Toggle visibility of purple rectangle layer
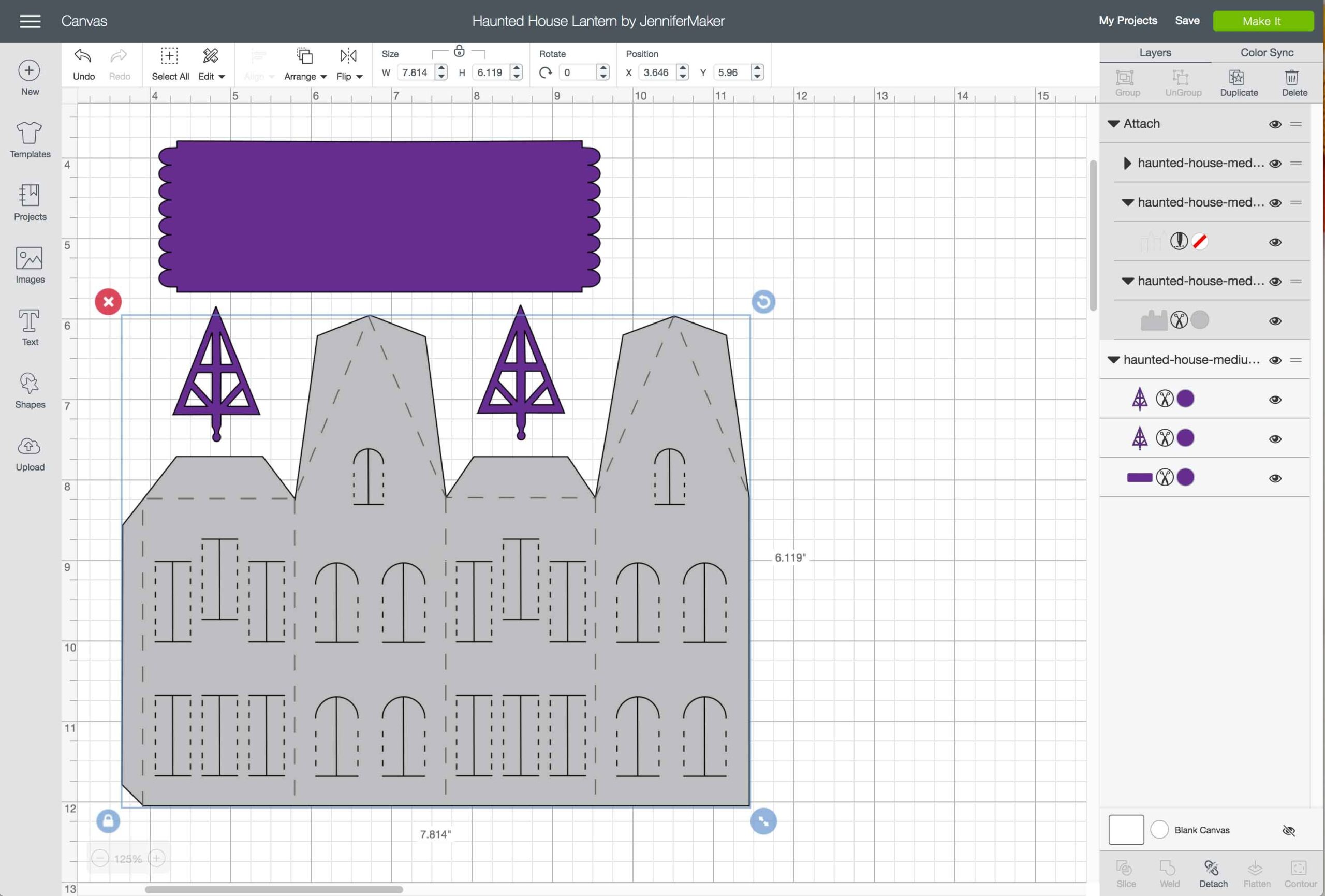 coord(1275,478)
